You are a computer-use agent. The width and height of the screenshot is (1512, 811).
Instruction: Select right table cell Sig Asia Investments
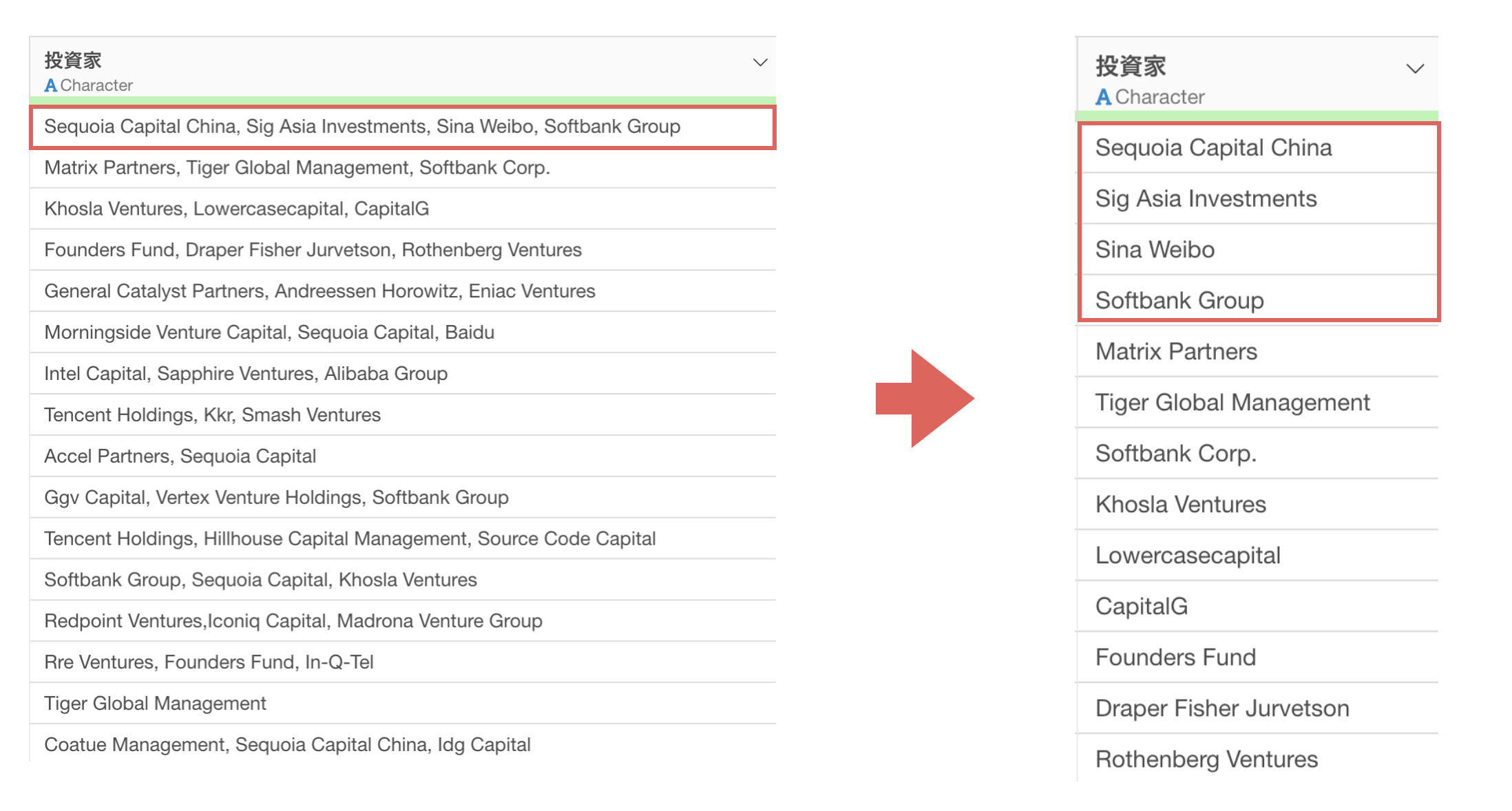coord(1258,199)
